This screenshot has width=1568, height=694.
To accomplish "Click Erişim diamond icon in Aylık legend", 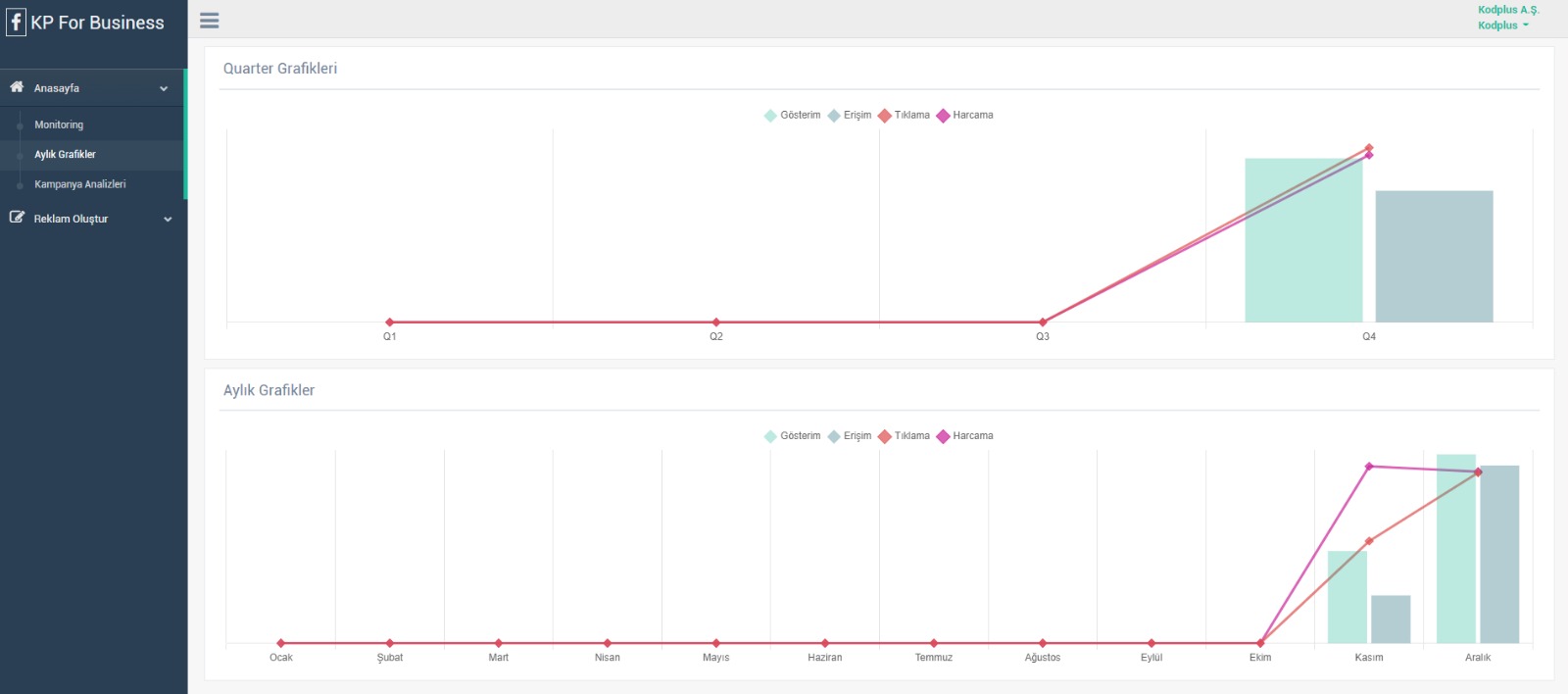I will pos(834,436).
